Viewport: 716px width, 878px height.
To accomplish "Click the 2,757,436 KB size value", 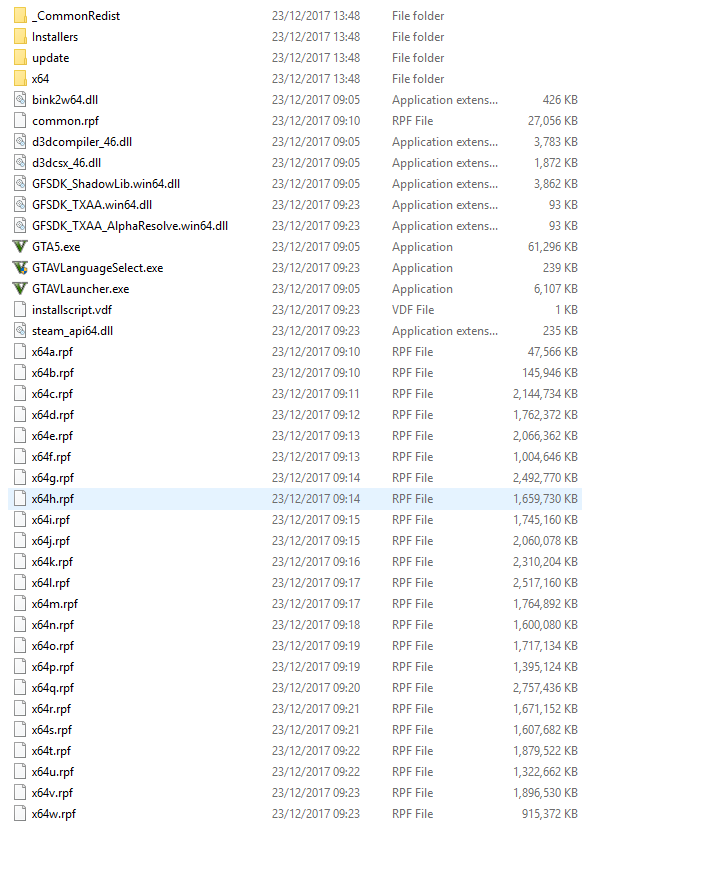I will (545, 688).
